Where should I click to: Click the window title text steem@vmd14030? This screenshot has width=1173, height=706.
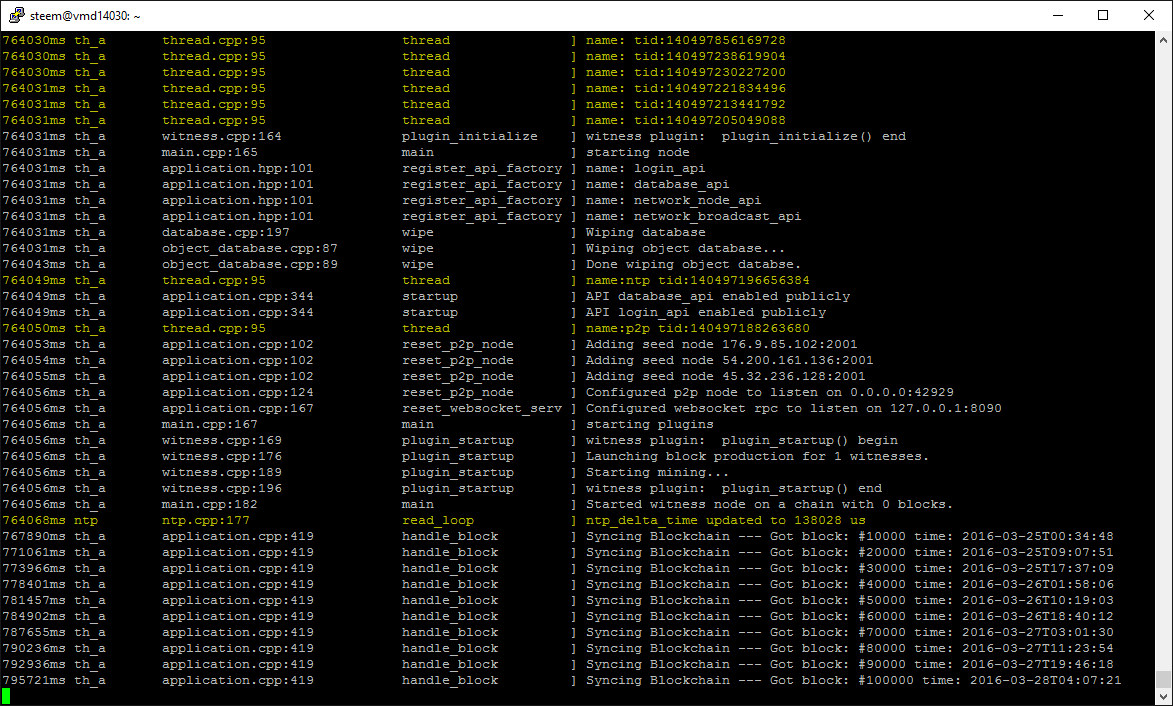[85, 16]
